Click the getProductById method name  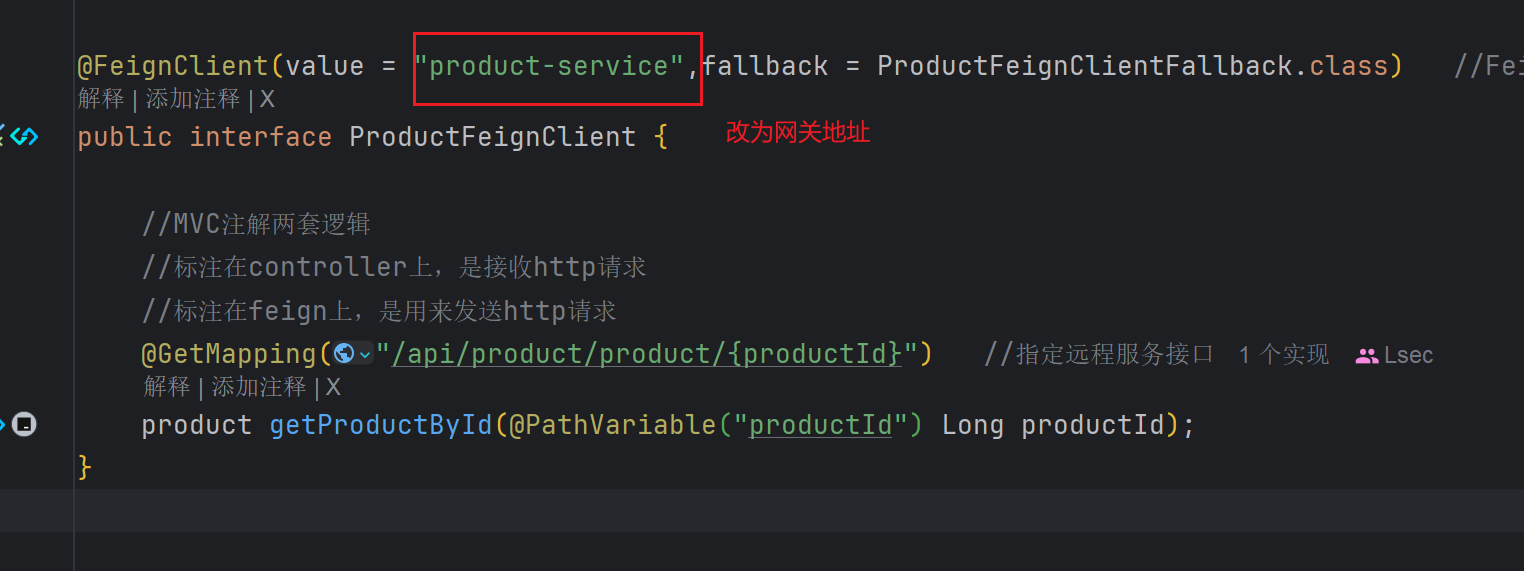(x=381, y=425)
